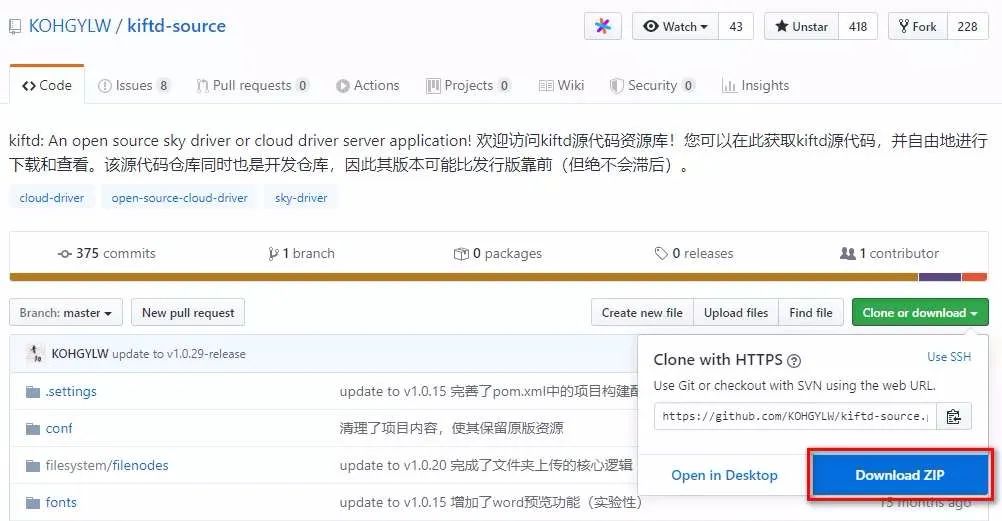Click the cloud-driver topic tag
Viewport: 1002px width, 521px height.
(x=52, y=198)
